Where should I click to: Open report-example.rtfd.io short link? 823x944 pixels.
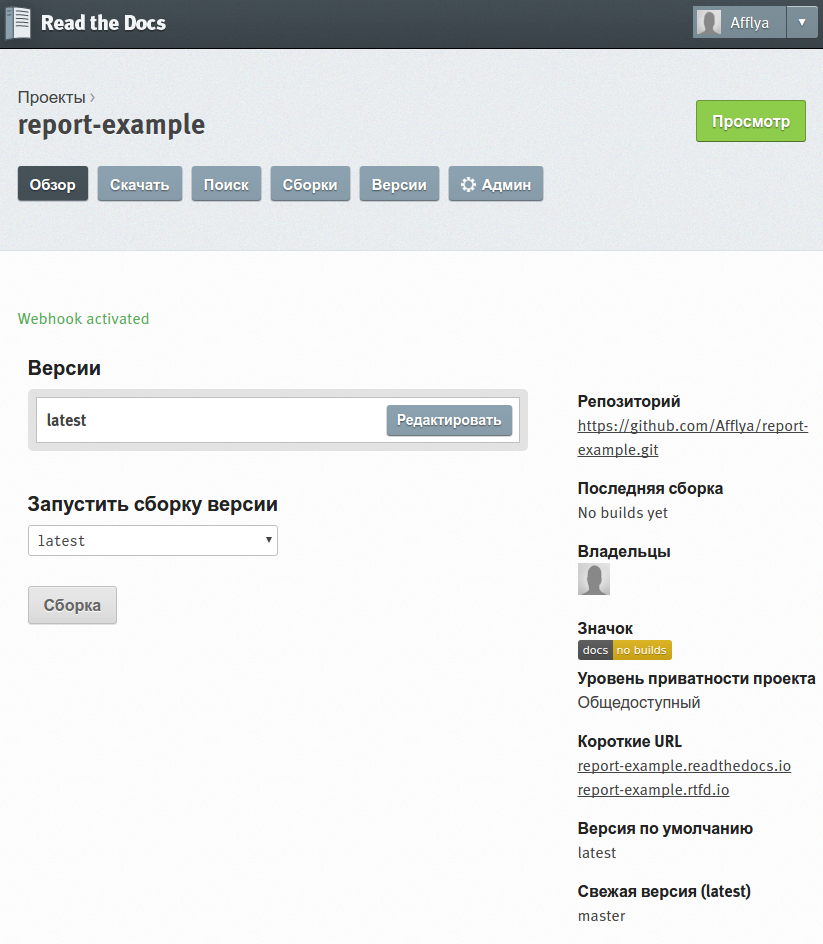(653, 790)
